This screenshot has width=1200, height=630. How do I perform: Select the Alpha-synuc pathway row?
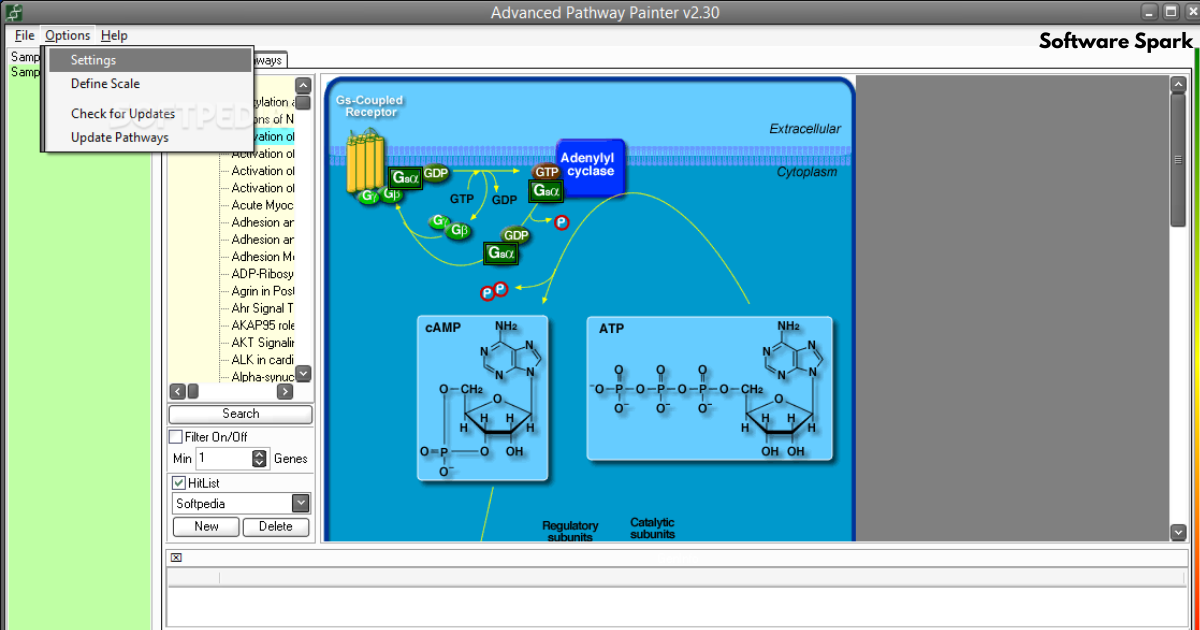coord(263,377)
